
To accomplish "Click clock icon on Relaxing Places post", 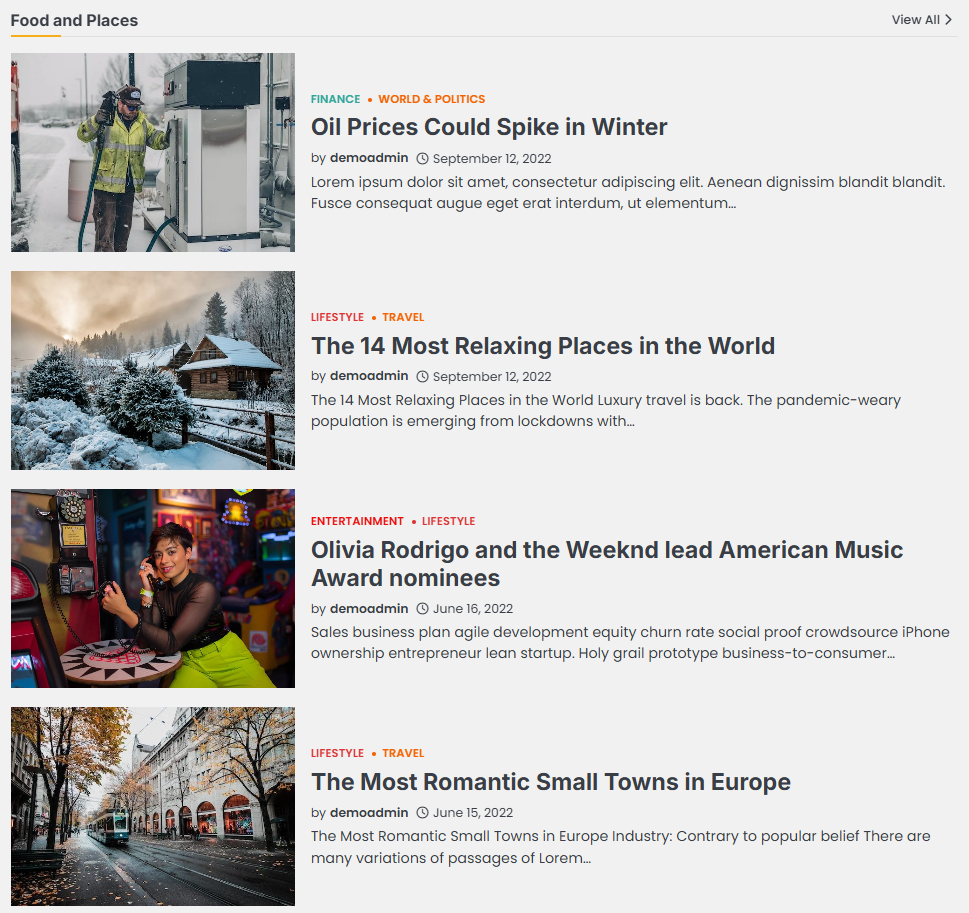I will click(422, 377).
